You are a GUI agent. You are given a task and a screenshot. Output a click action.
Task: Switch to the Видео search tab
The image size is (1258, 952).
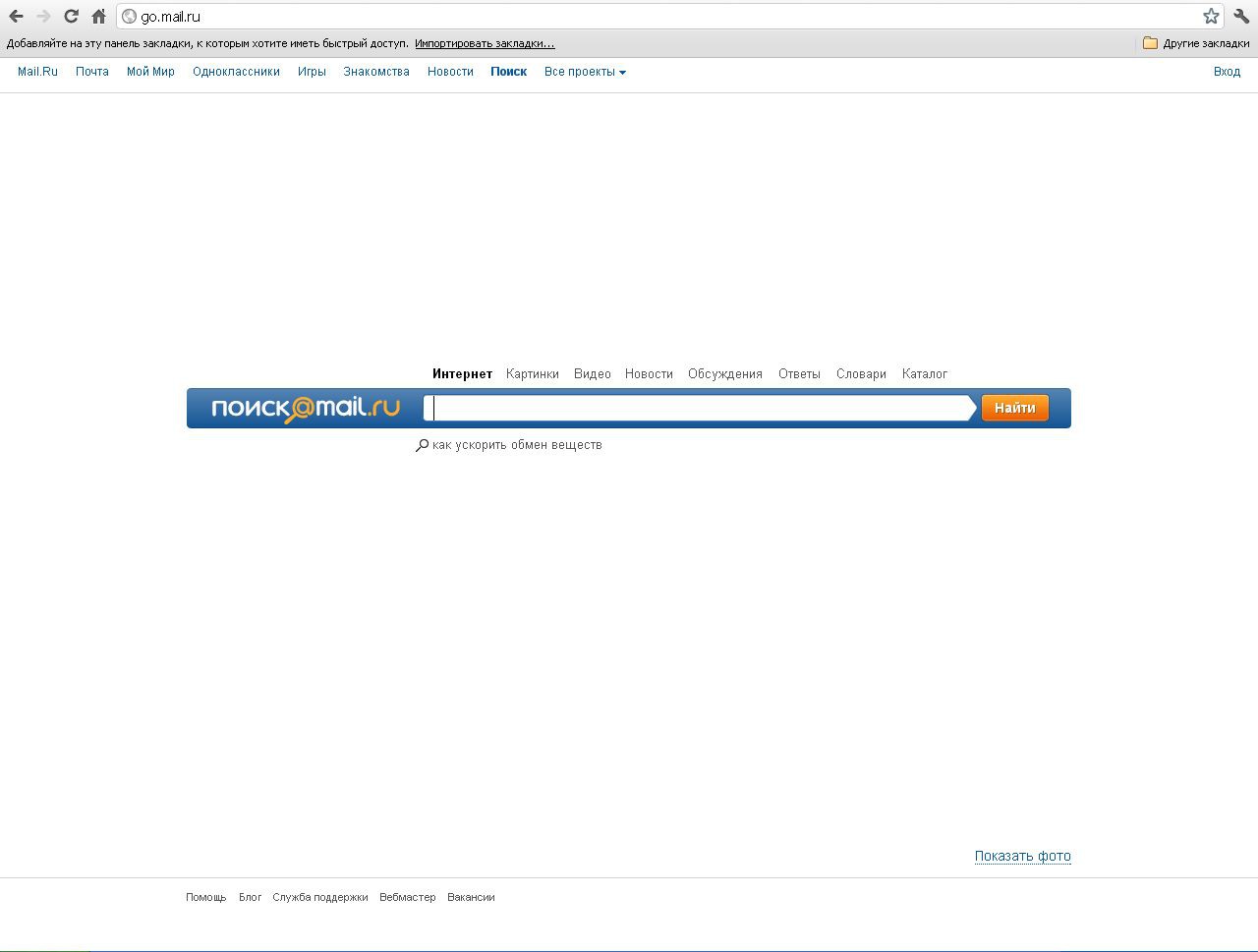click(592, 374)
